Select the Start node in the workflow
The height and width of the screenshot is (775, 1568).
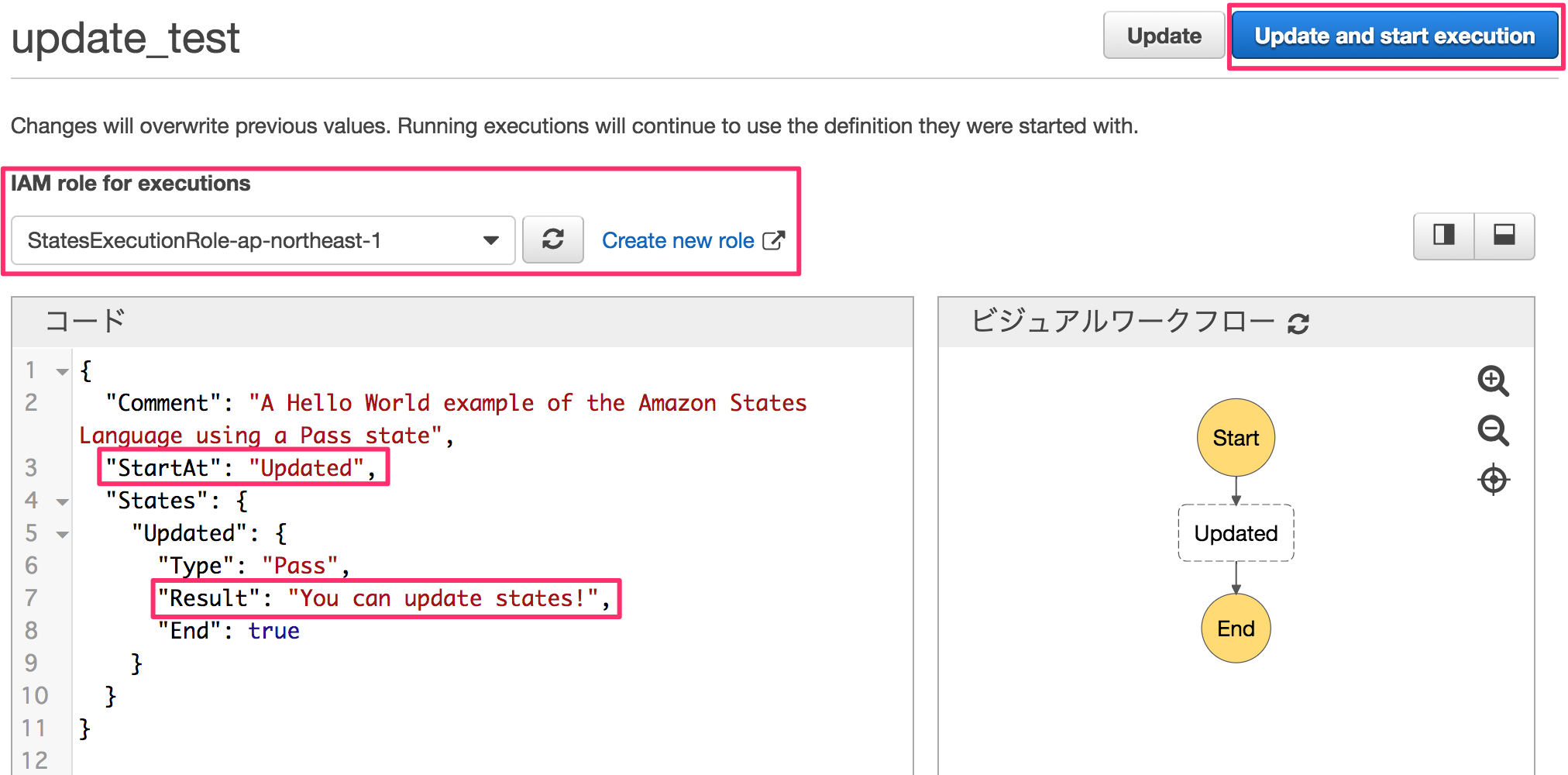pyautogui.click(x=1235, y=437)
